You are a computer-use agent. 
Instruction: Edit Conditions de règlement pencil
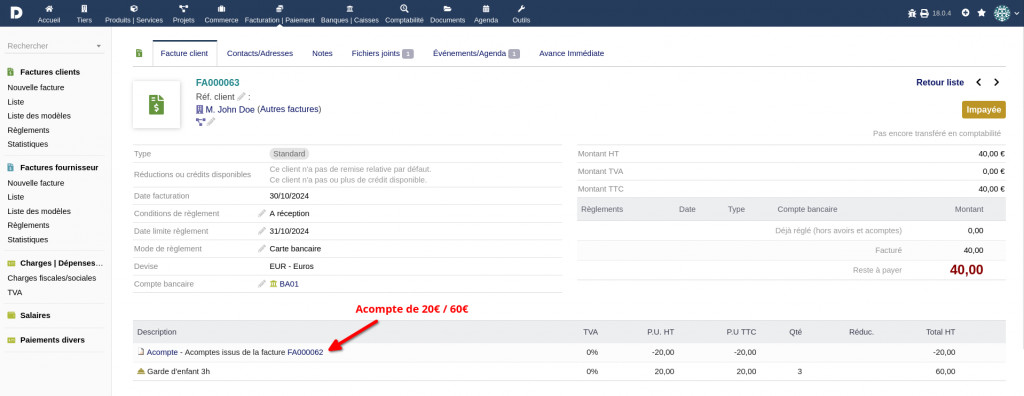click(262, 213)
